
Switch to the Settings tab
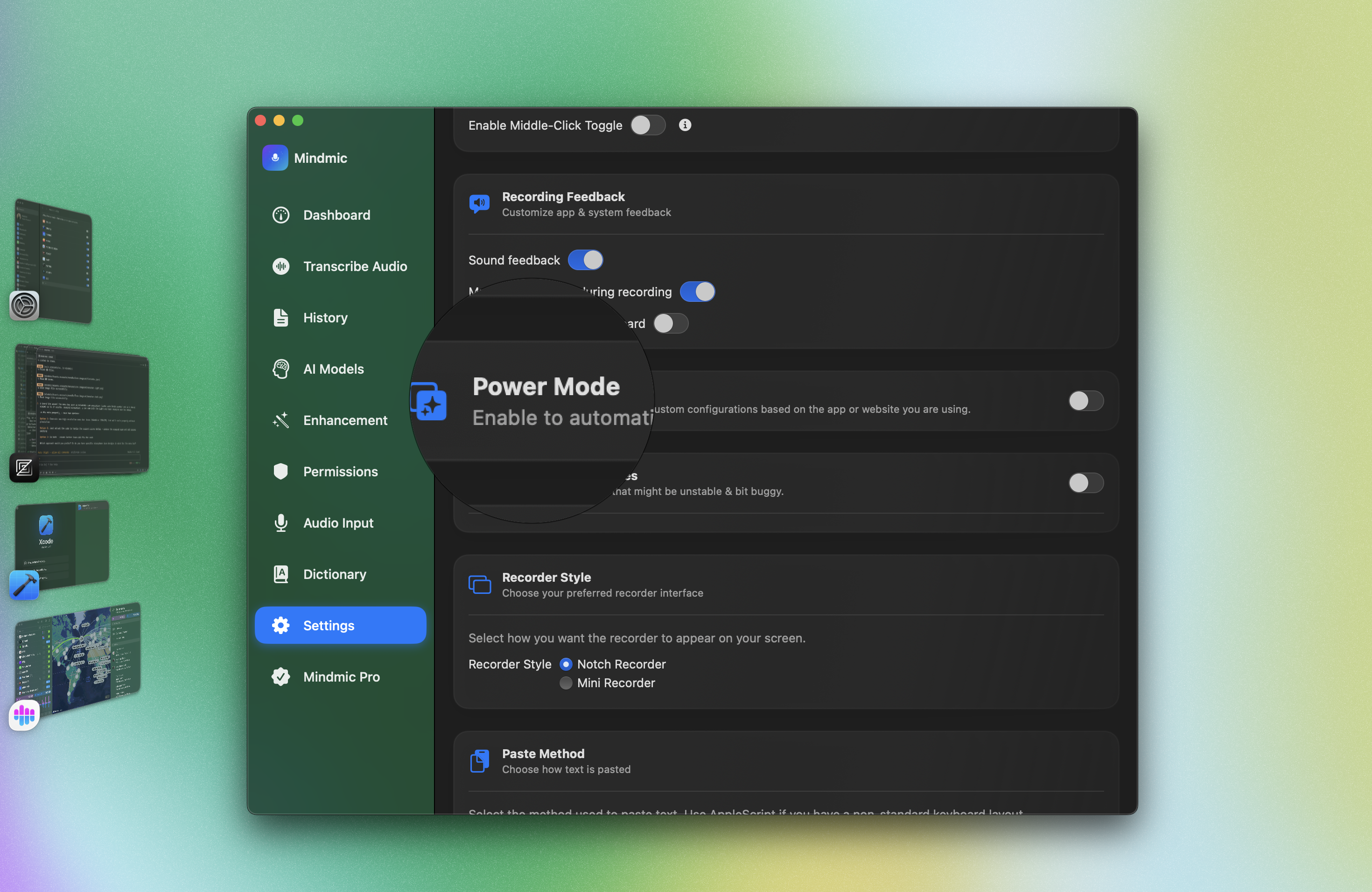[x=329, y=625]
